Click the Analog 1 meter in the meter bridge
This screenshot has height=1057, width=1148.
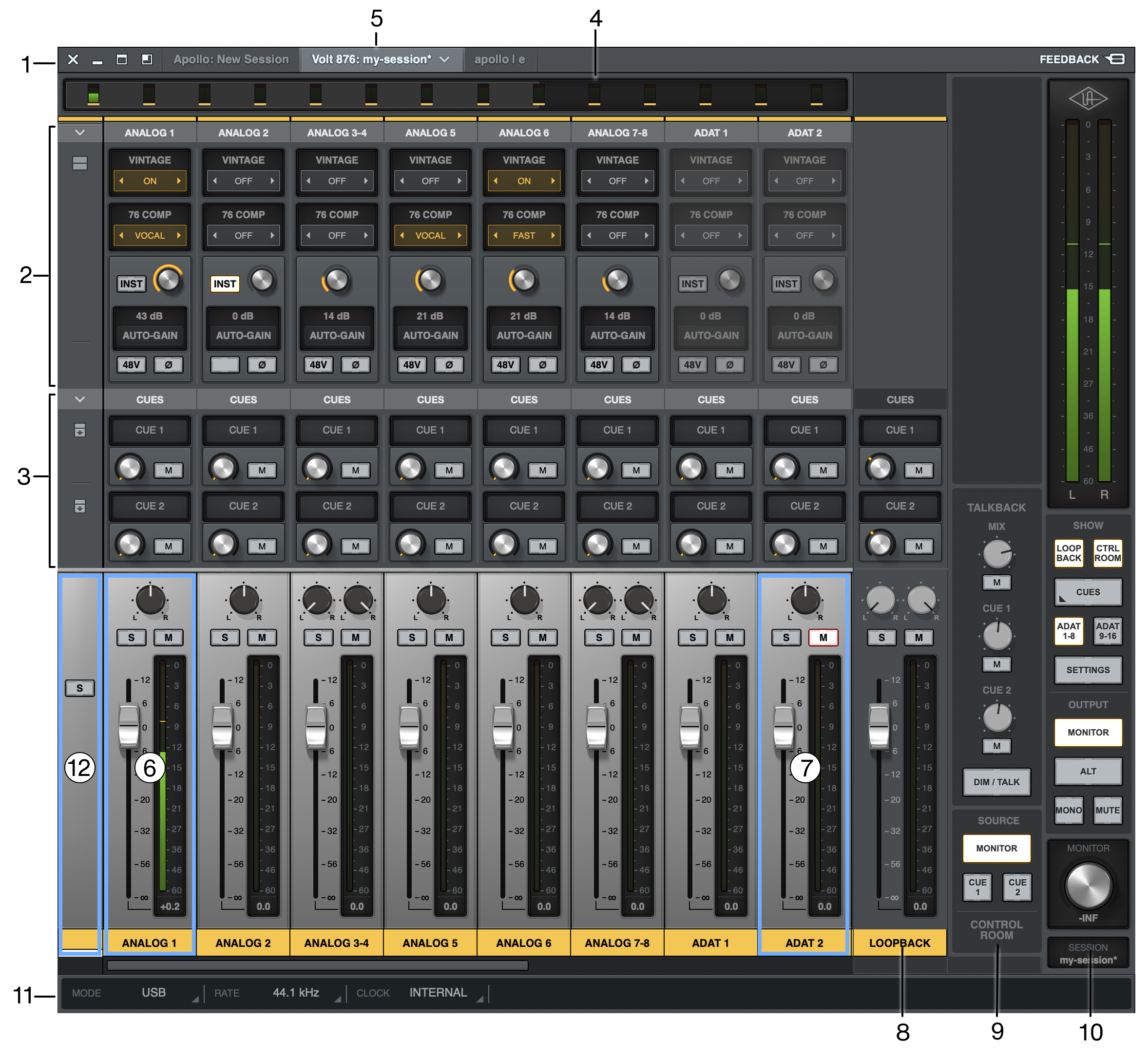pos(93,94)
